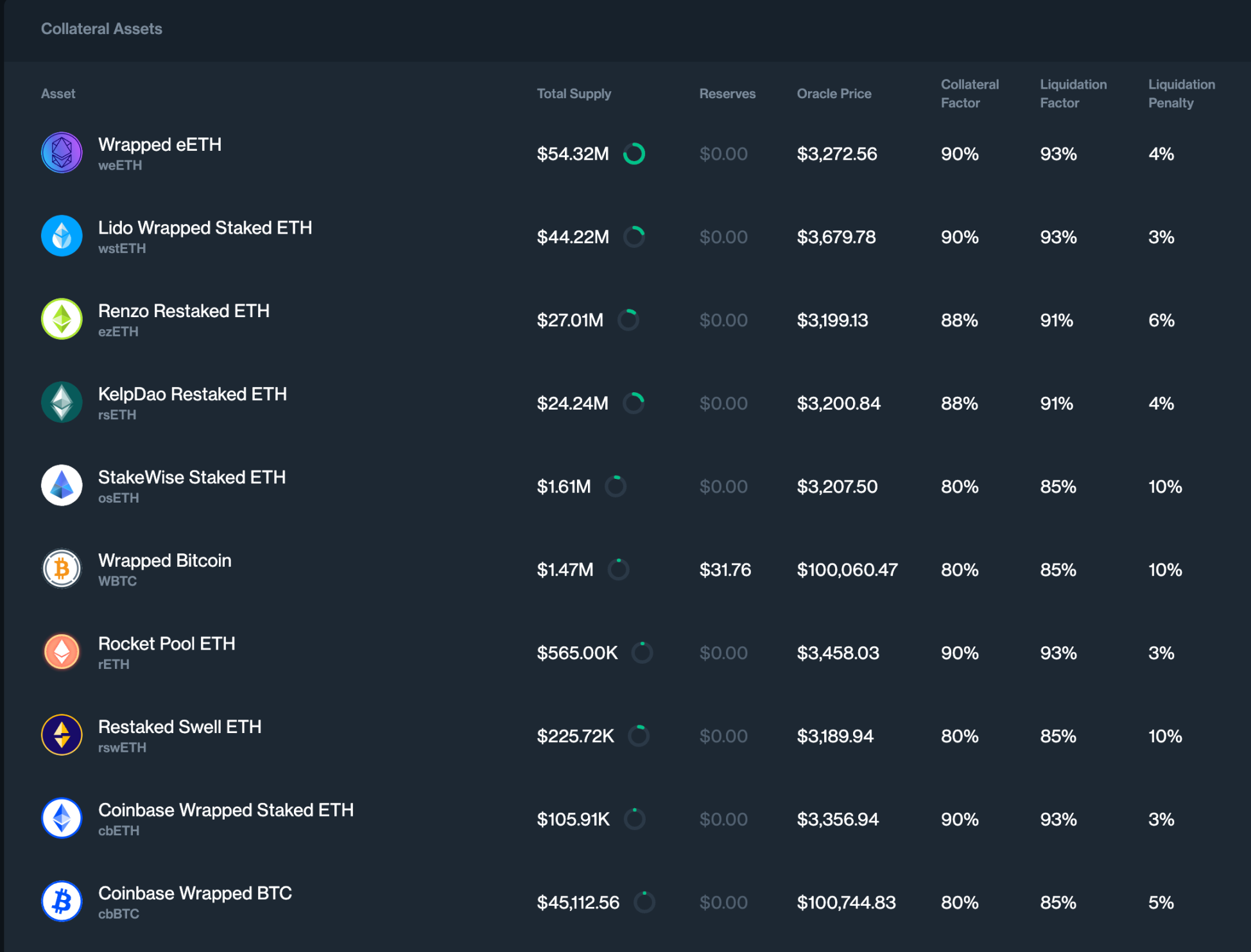
Task: Open KelpDao Restaked ETH asset name
Action: click(193, 394)
